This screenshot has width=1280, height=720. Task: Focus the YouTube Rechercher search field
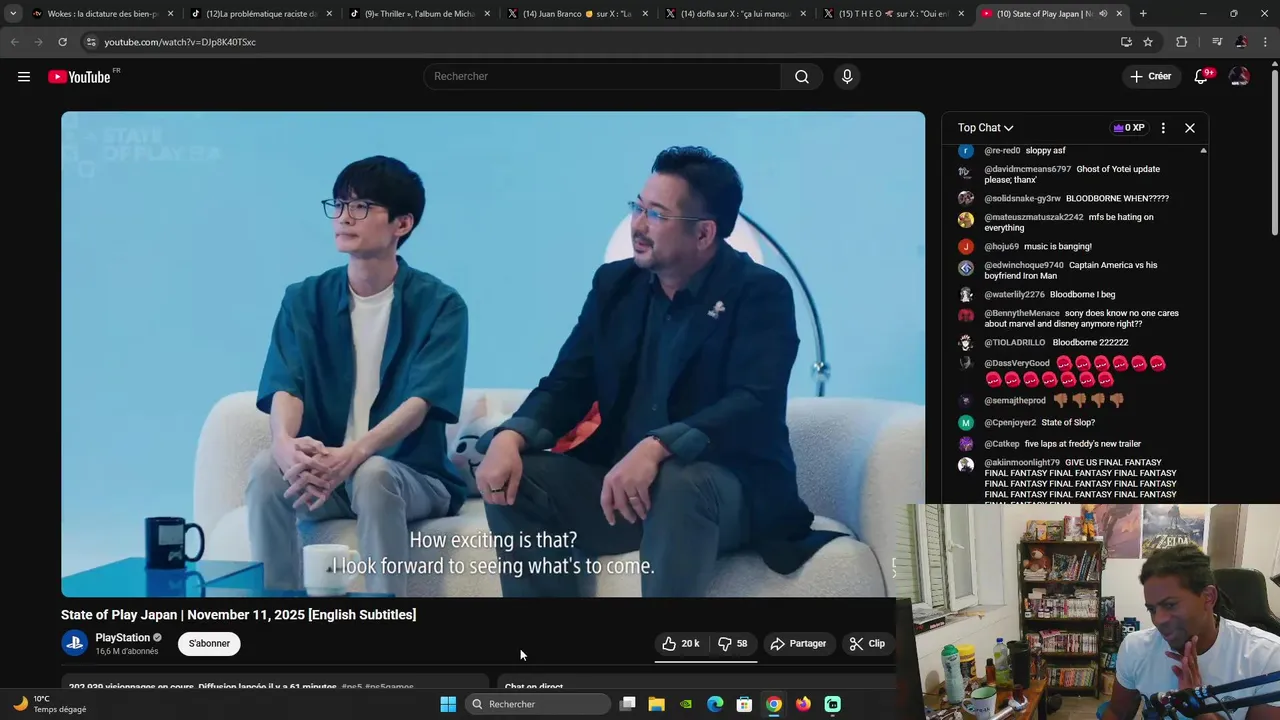coord(603,77)
